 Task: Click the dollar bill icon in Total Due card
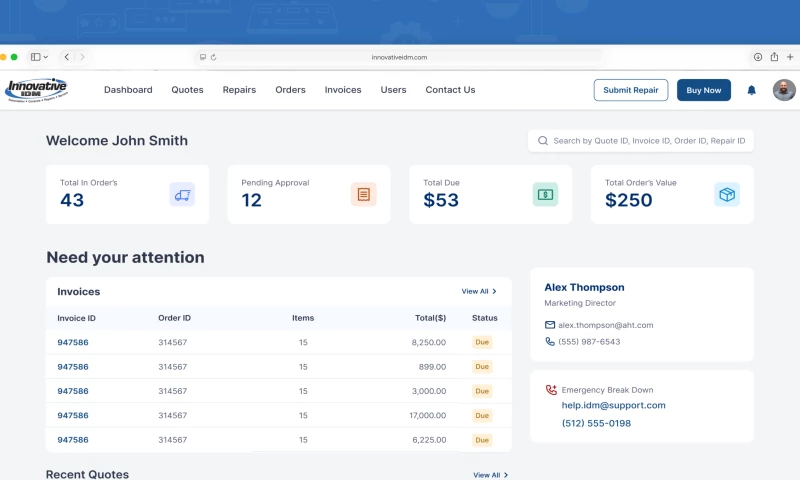click(545, 194)
